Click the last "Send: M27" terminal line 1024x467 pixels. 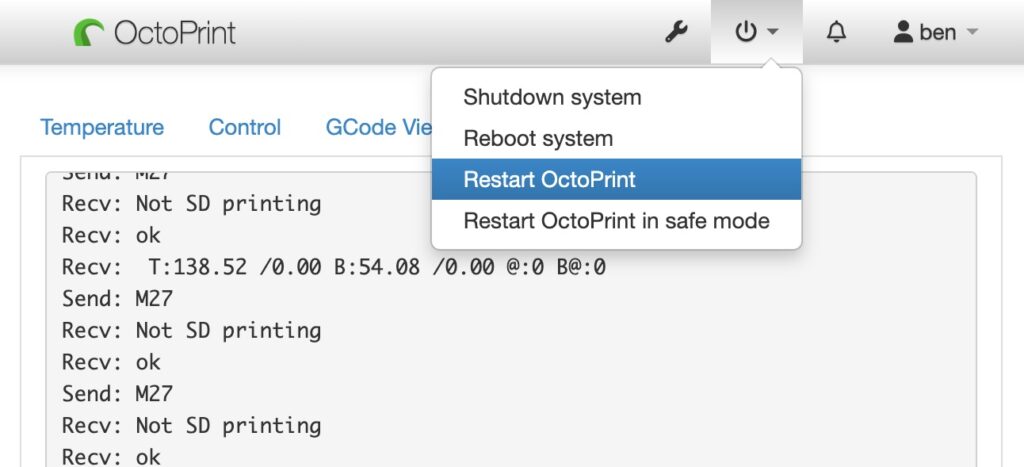click(x=117, y=394)
